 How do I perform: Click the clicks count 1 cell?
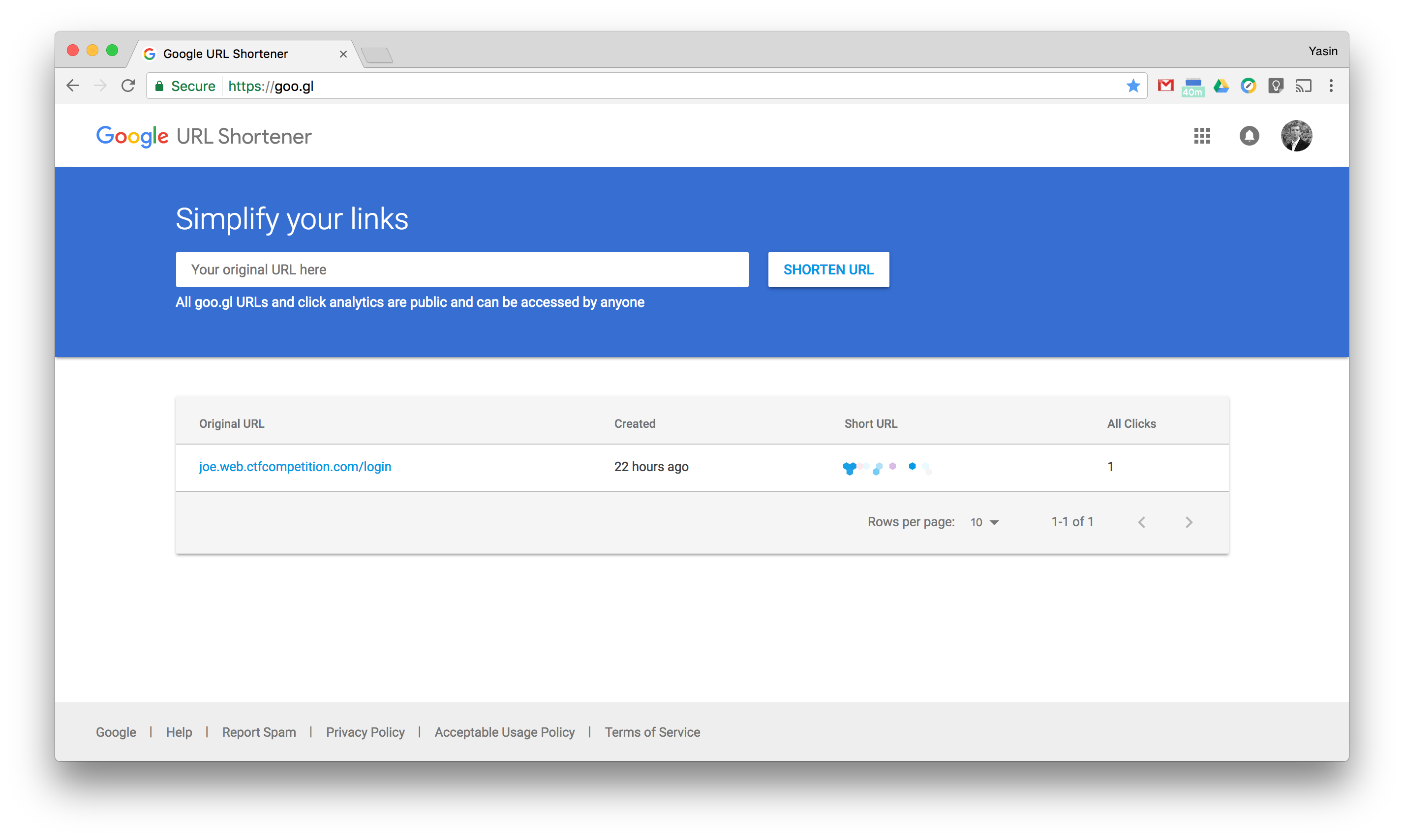click(1110, 466)
